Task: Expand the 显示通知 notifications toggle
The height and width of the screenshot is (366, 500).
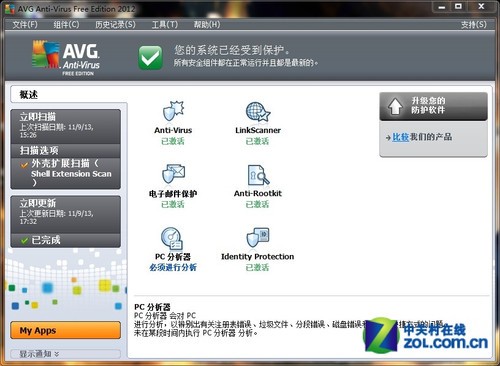Action: (x=66, y=354)
